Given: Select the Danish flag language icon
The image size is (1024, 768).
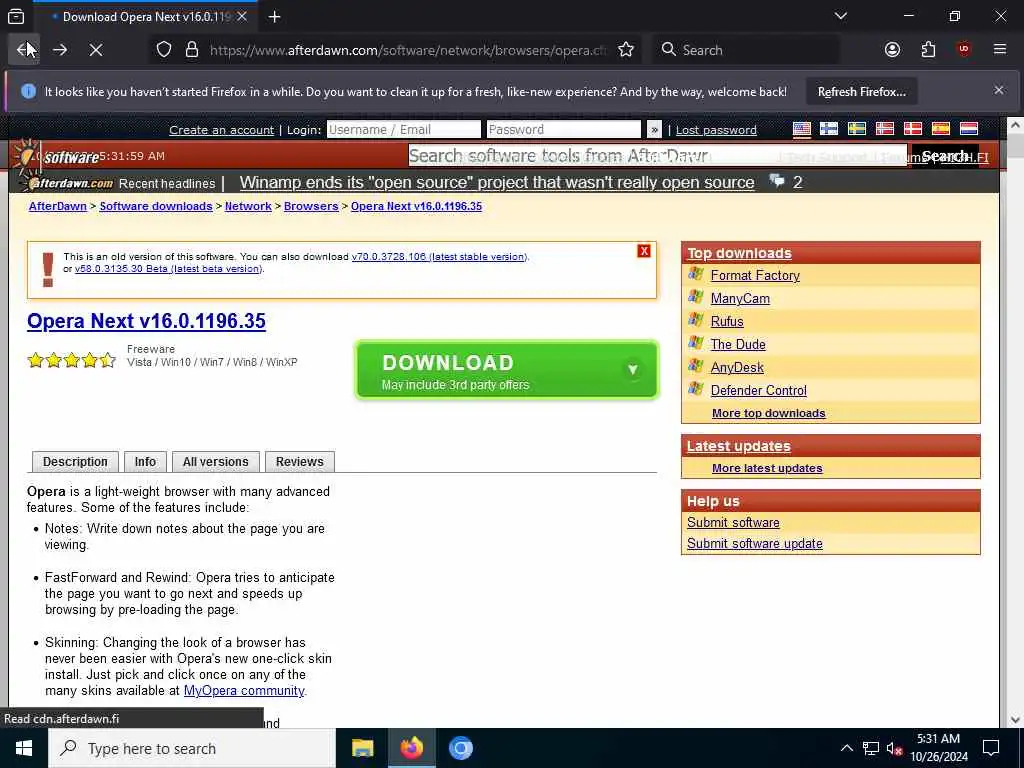Looking at the screenshot, I should 913,129.
